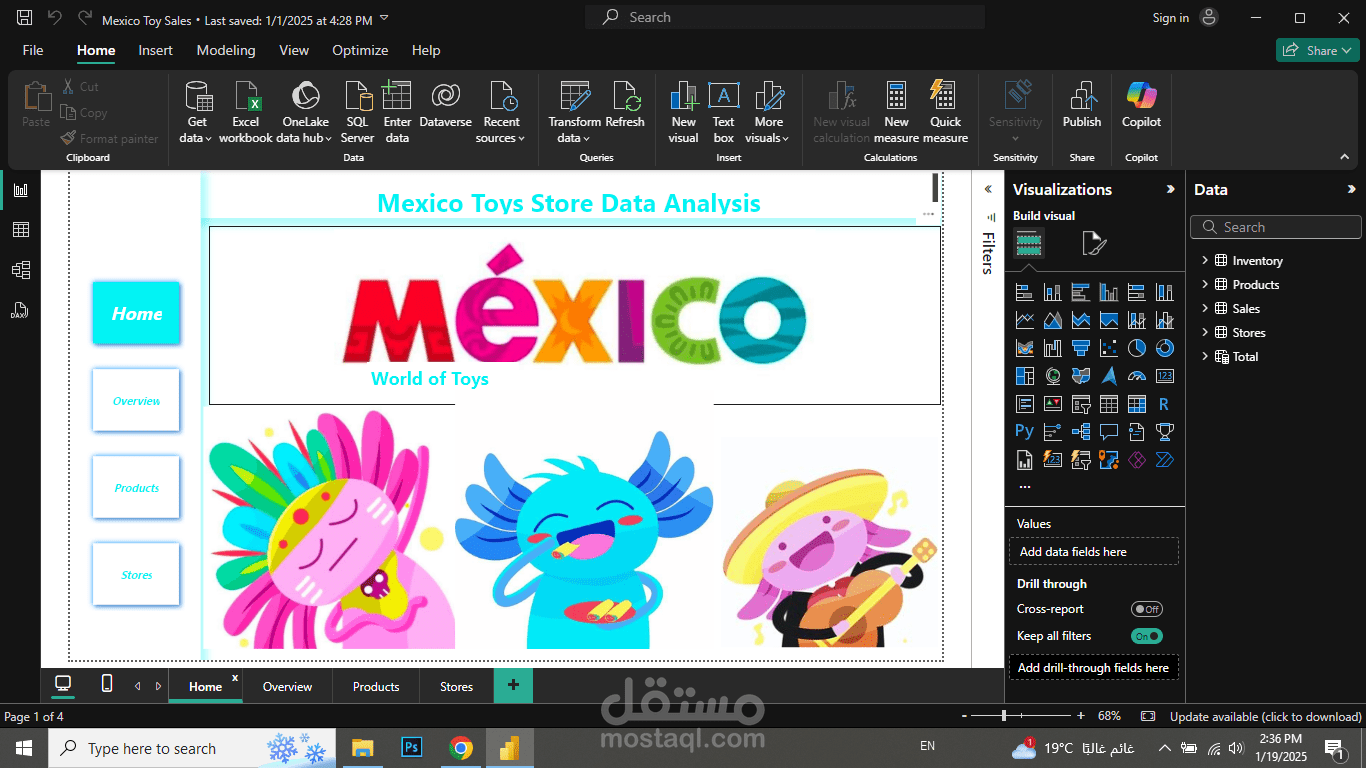
Task: Select the decomposition tree visual
Action: [1080, 432]
